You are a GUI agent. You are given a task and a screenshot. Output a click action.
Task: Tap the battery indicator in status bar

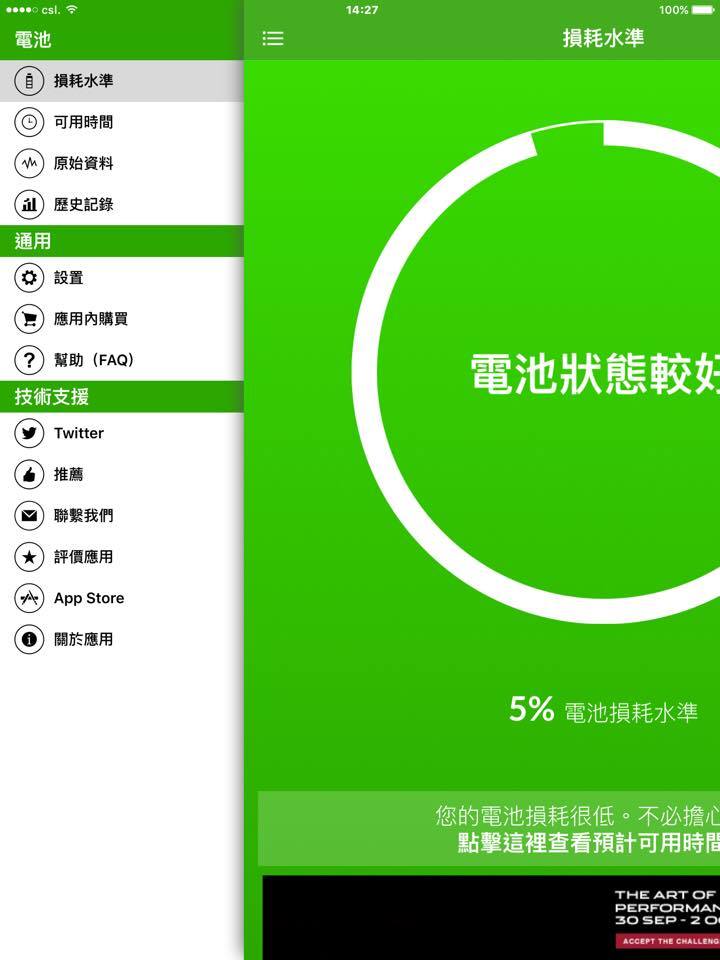(702, 10)
